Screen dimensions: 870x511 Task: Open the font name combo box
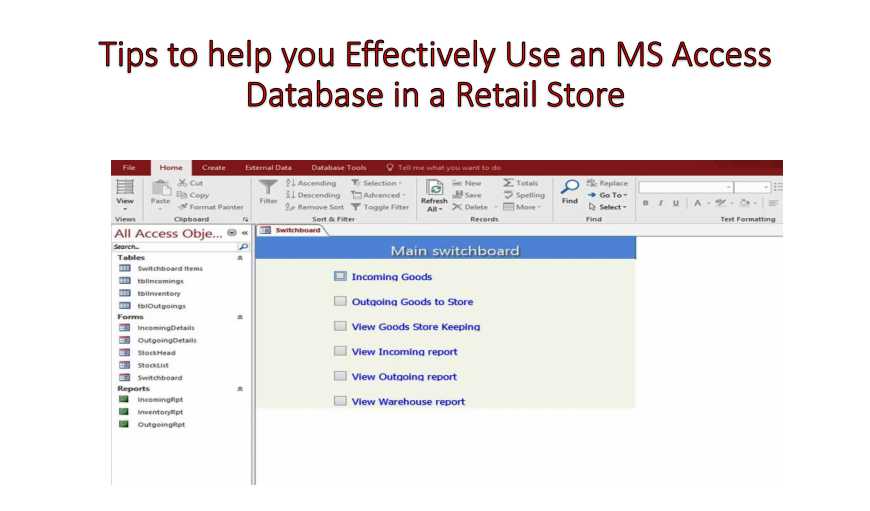click(x=686, y=187)
